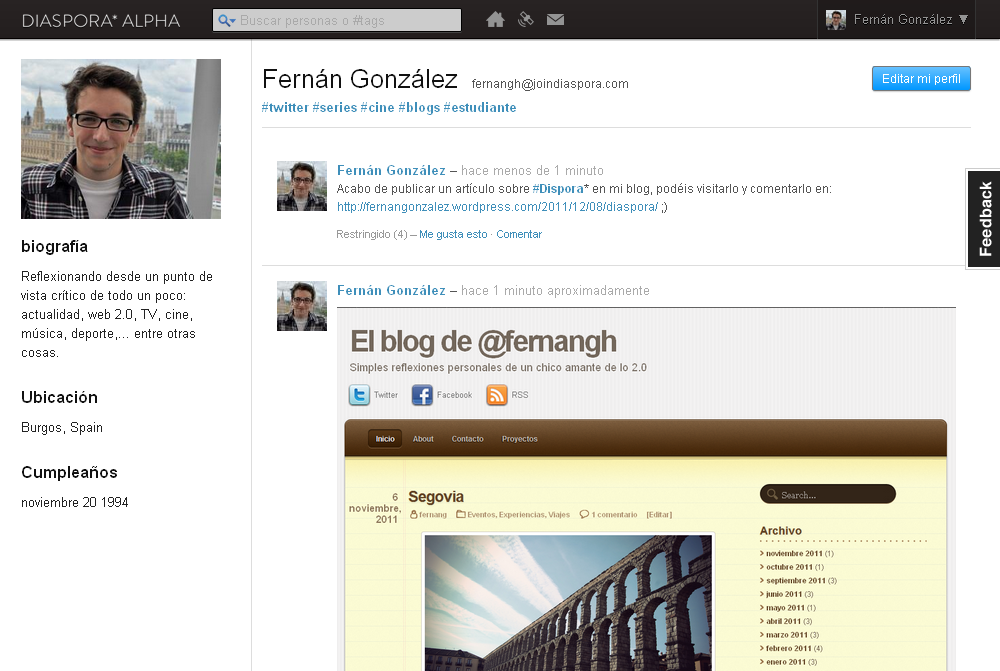Open the Feedback side tab
1000x671 pixels.
click(x=984, y=218)
